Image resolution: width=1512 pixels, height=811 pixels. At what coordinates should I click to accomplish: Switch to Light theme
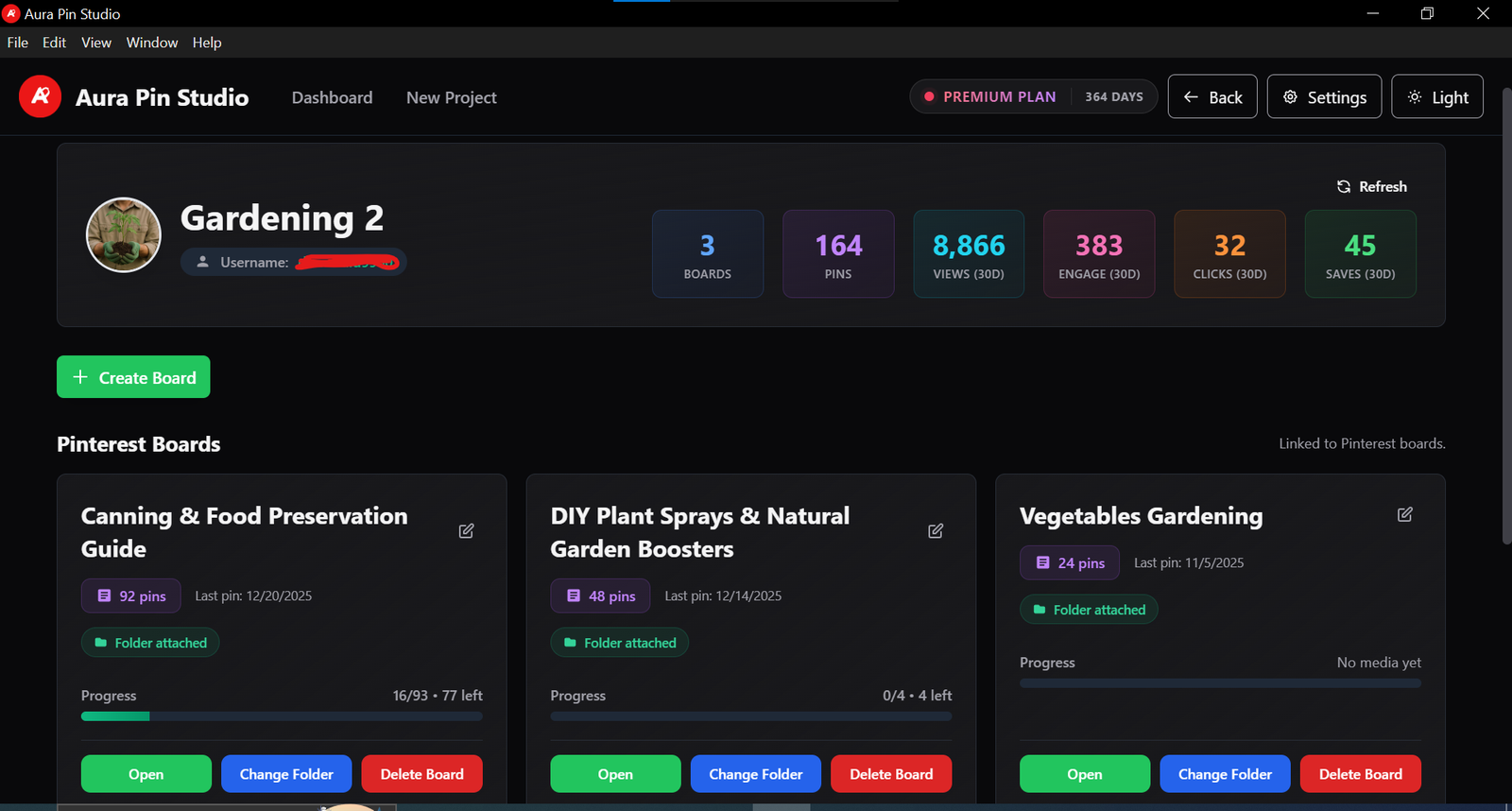pos(1436,97)
